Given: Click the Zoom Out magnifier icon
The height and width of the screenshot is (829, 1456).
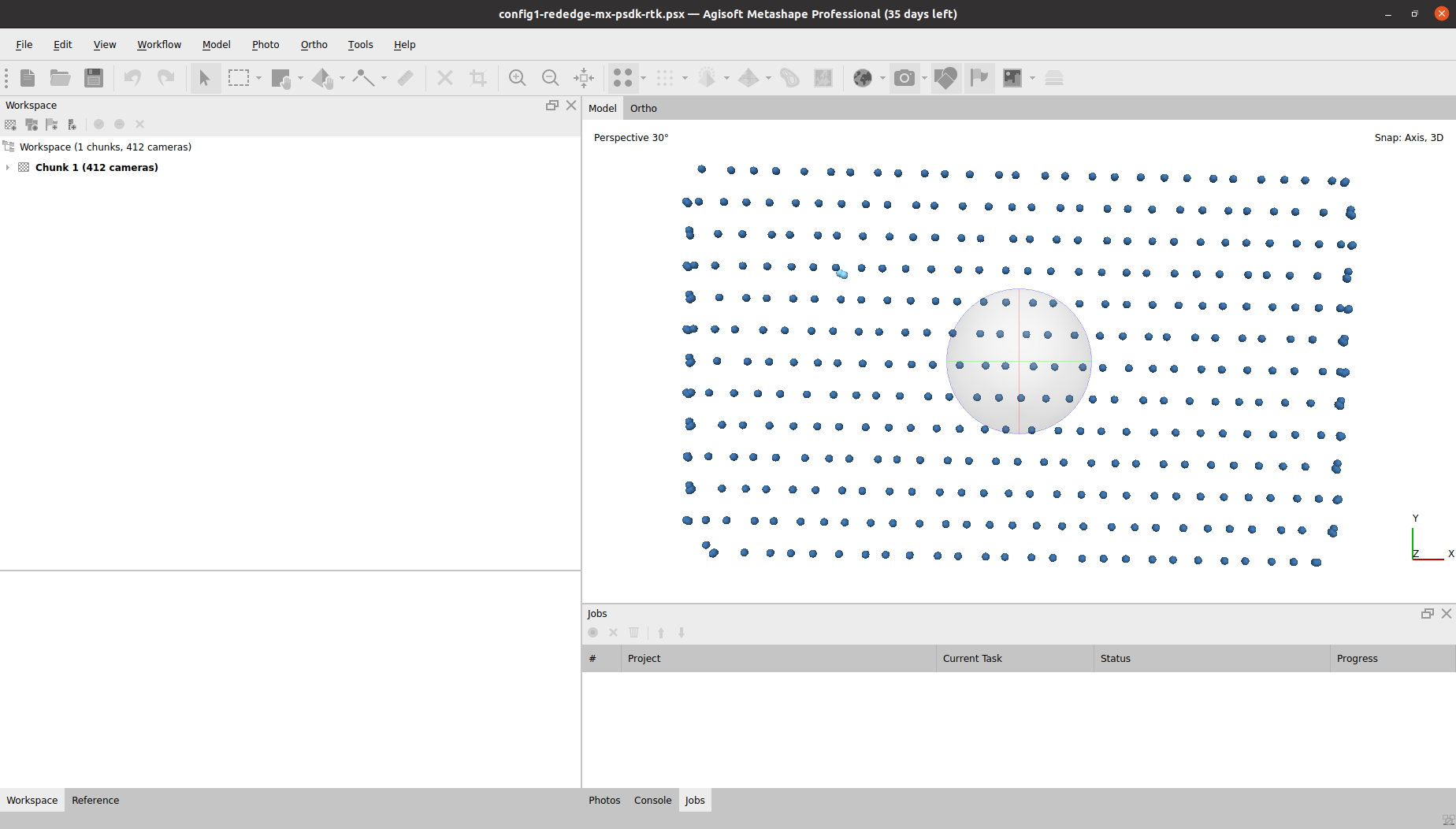Looking at the screenshot, I should coord(550,77).
